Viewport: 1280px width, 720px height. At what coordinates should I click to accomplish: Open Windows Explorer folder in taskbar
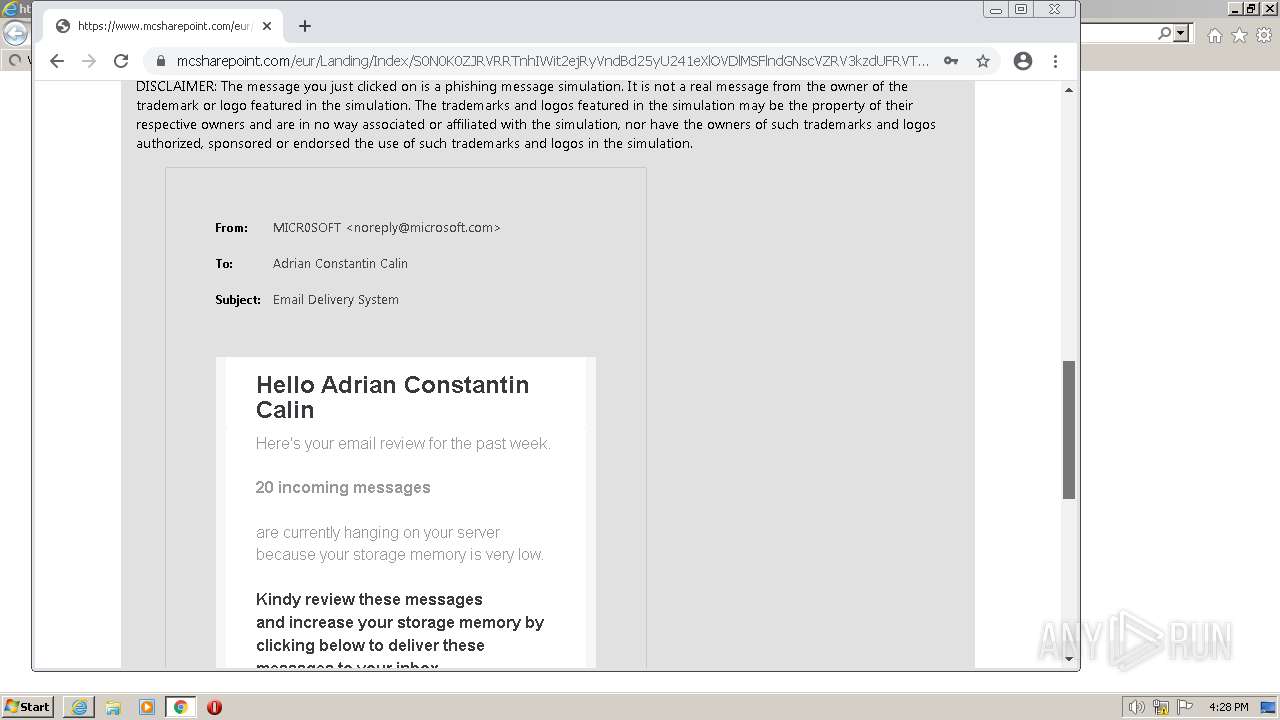click(x=113, y=707)
